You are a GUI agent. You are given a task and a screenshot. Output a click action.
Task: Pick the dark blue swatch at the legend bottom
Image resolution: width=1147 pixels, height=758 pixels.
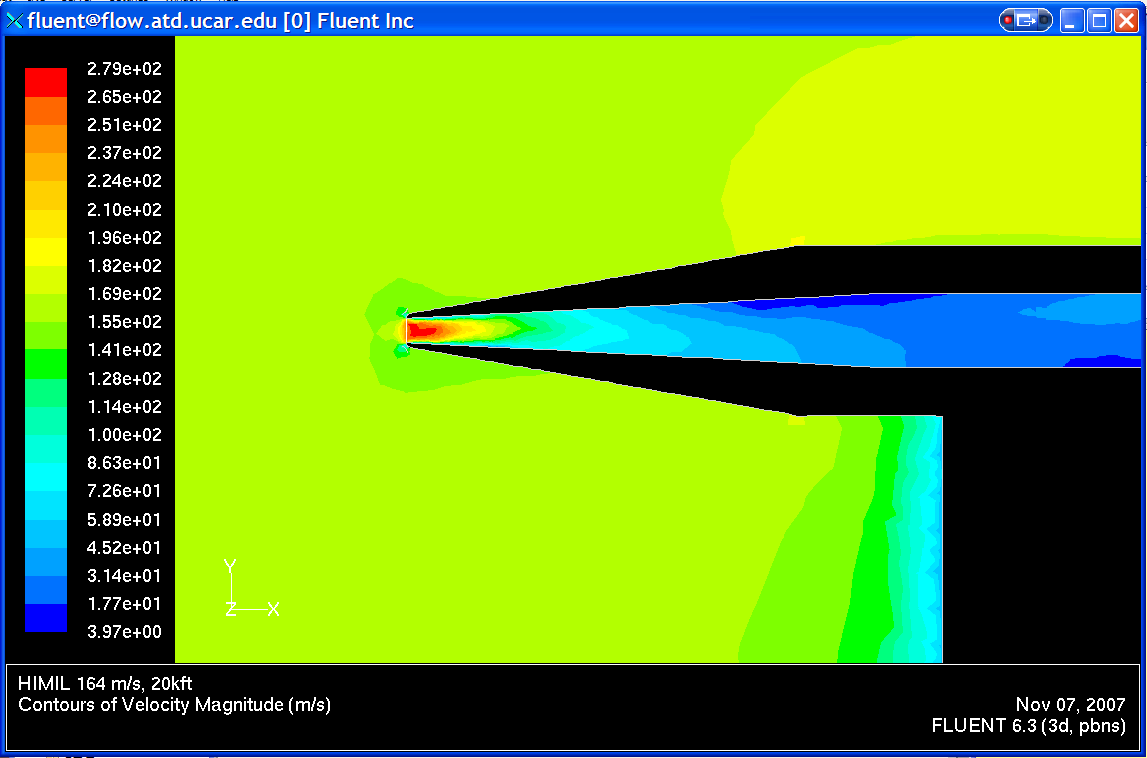46,618
